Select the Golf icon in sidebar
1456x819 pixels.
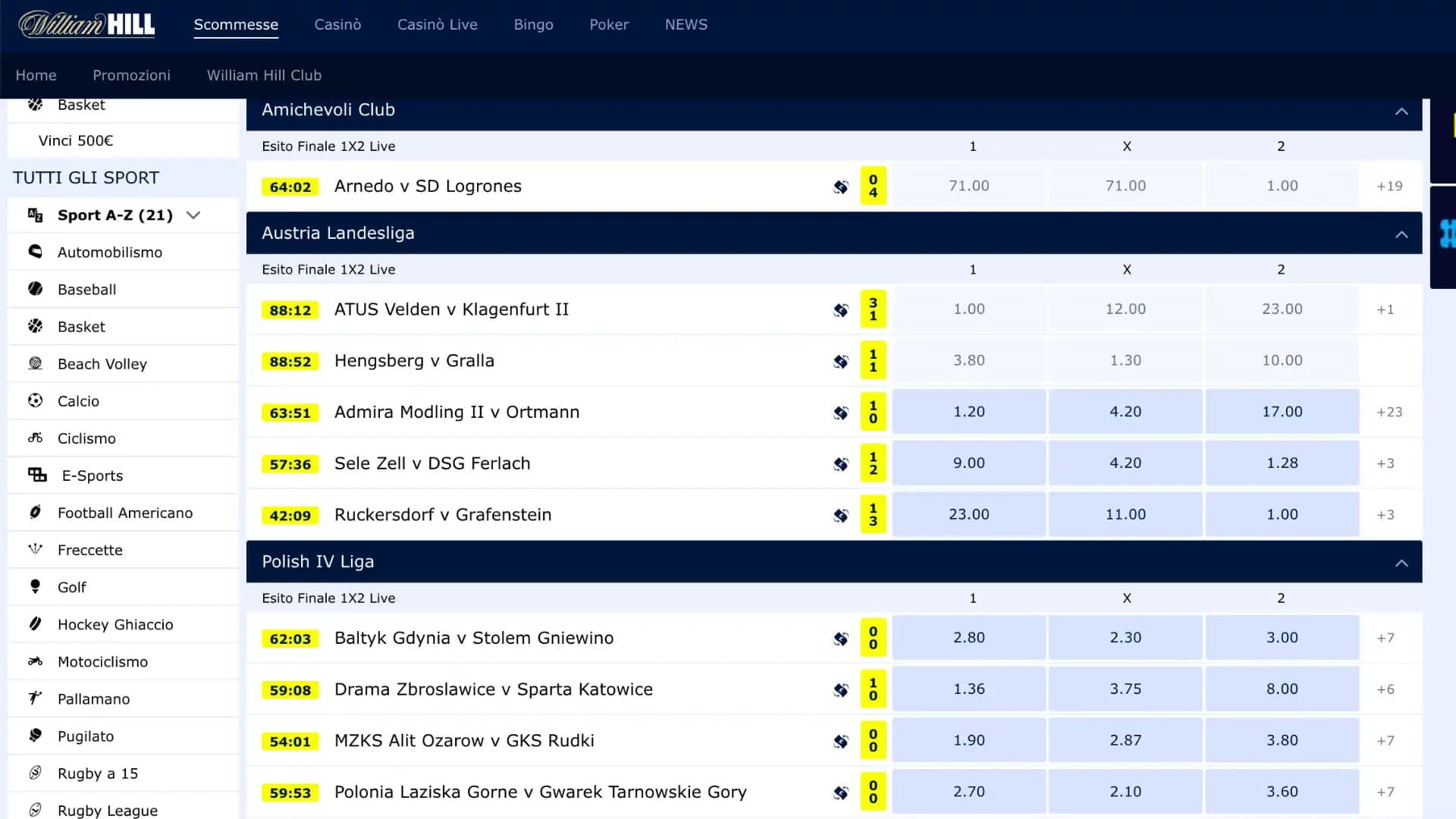(x=35, y=586)
